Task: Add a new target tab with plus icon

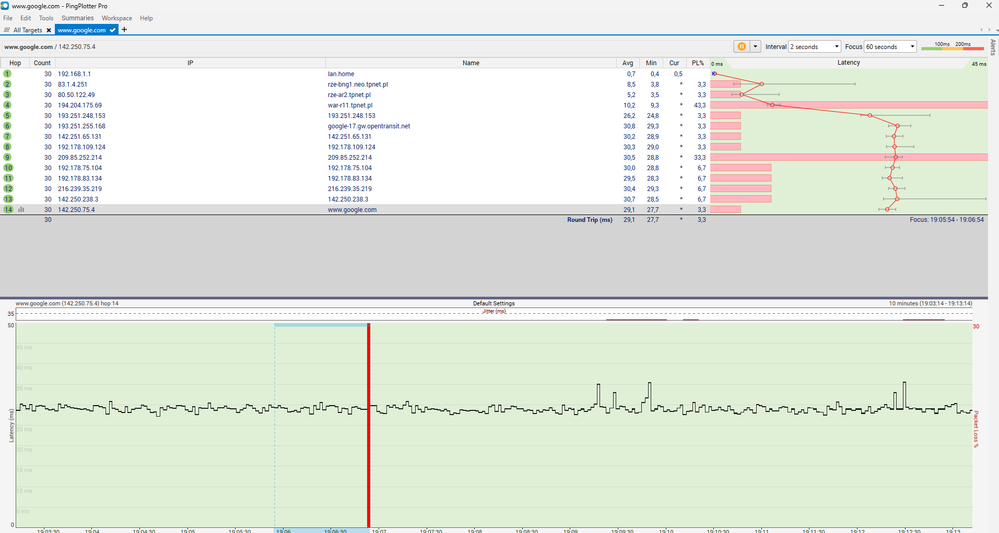Action: coord(124,30)
